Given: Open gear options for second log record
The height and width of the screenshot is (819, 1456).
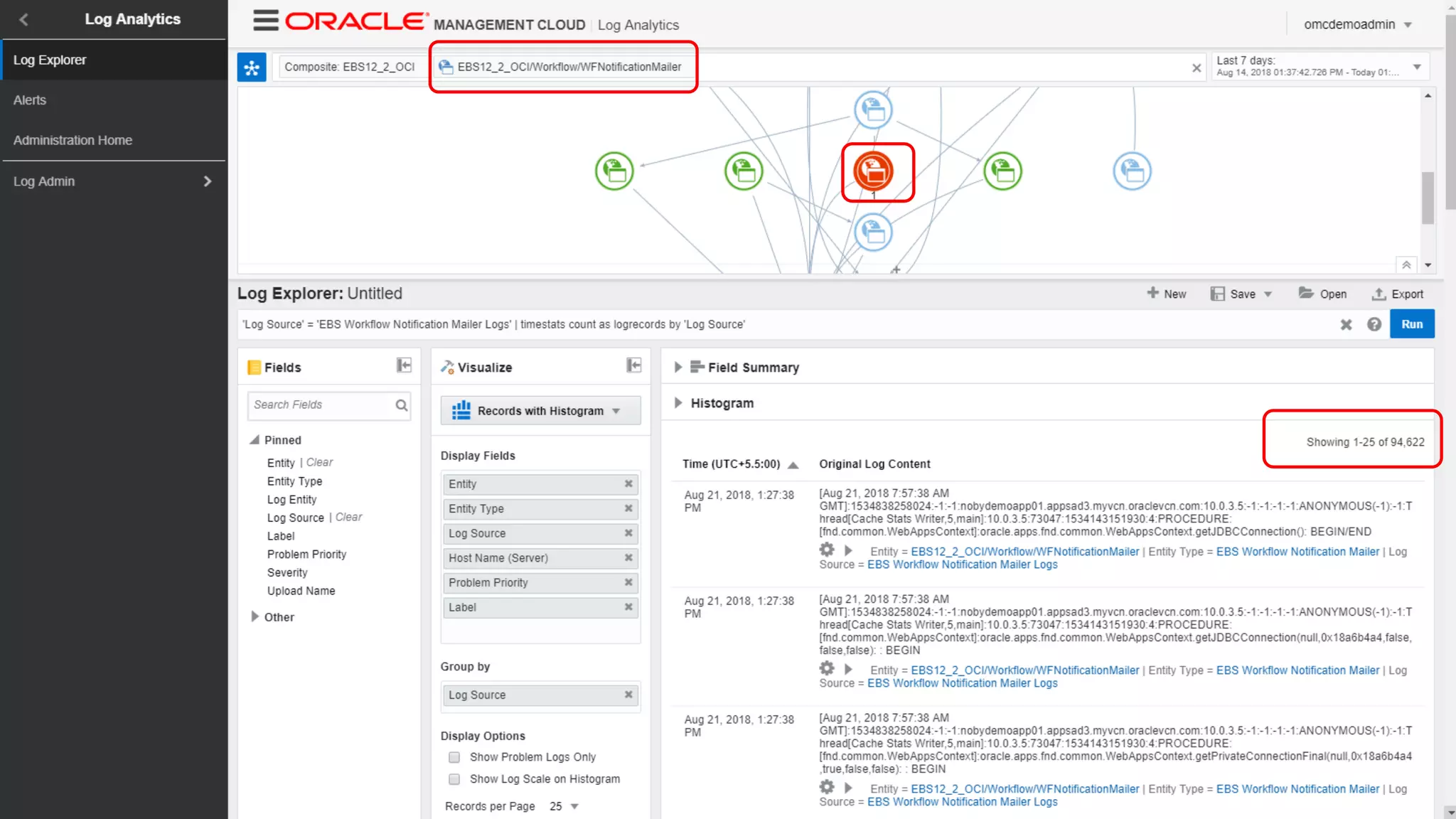Looking at the screenshot, I should pyautogui.click(x=826, y=668).
